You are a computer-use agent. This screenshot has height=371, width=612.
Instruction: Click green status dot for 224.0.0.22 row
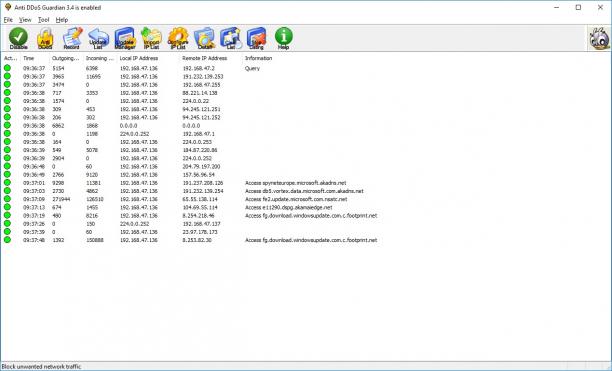7,101
